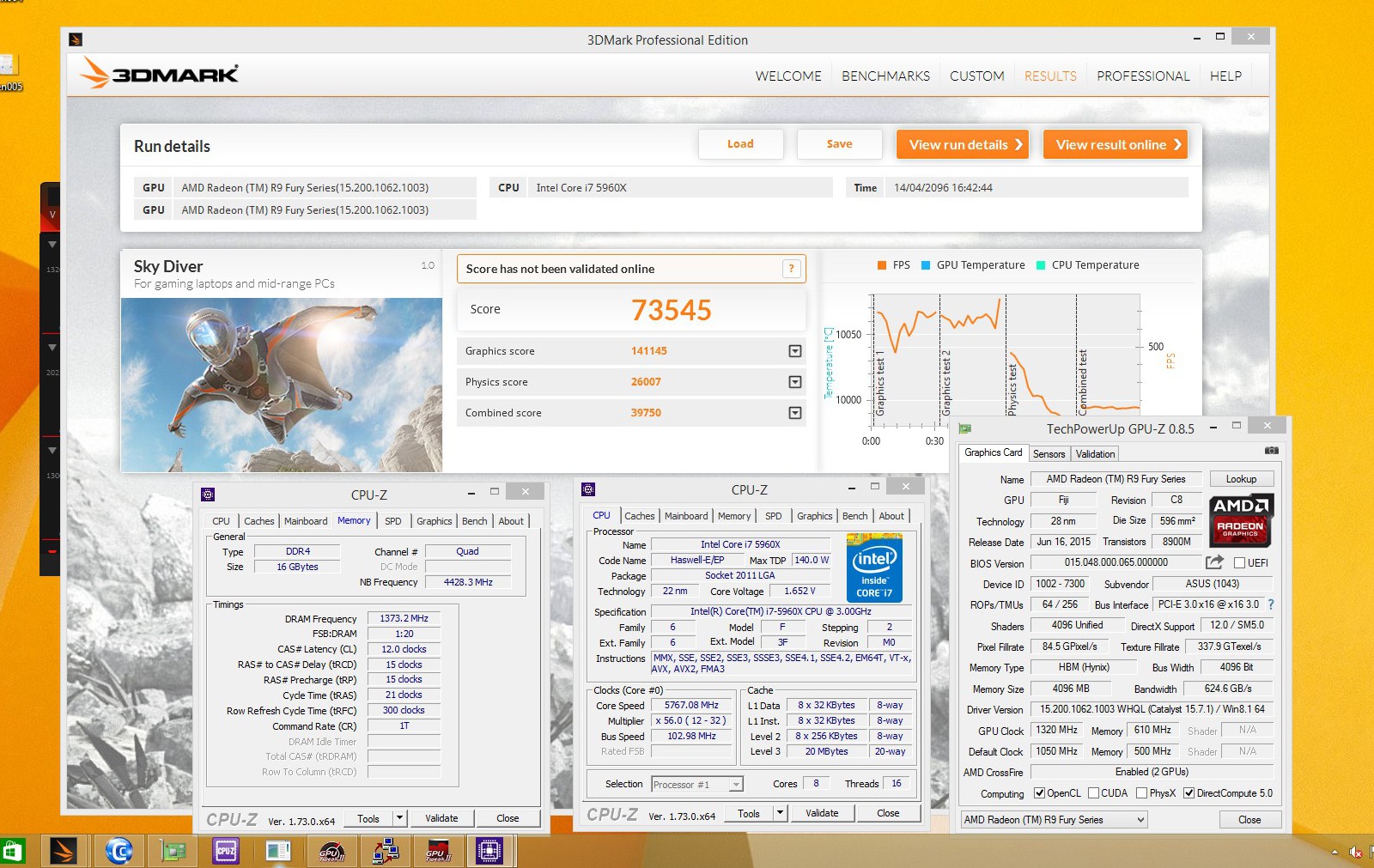This screenshot has width=1374, height=868.
Task: Open Tools dropdown arrow in CPU-Z Memory window
Action: pos(399,818)
